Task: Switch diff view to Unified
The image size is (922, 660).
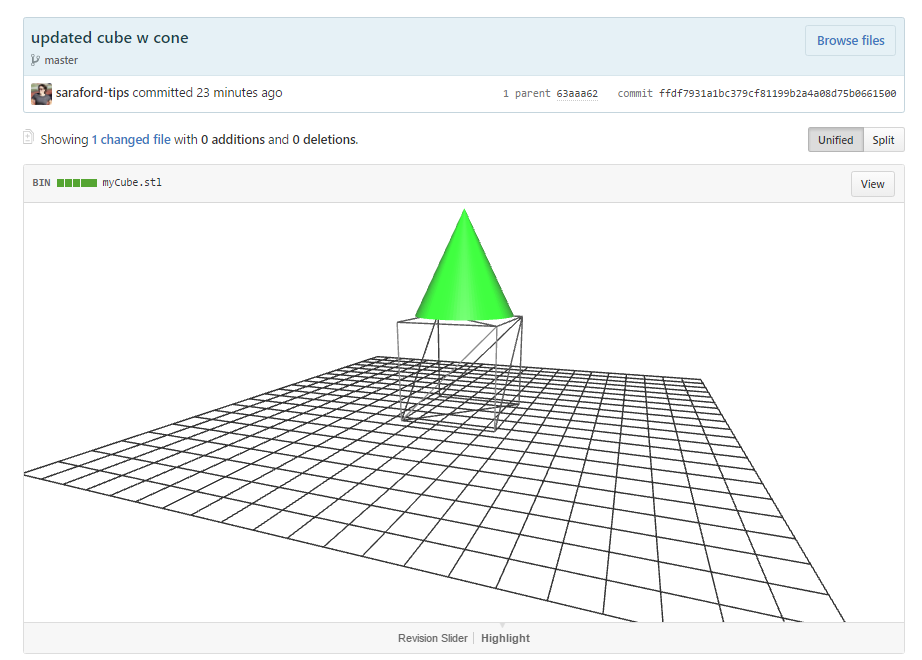Action: pos(835,140)
